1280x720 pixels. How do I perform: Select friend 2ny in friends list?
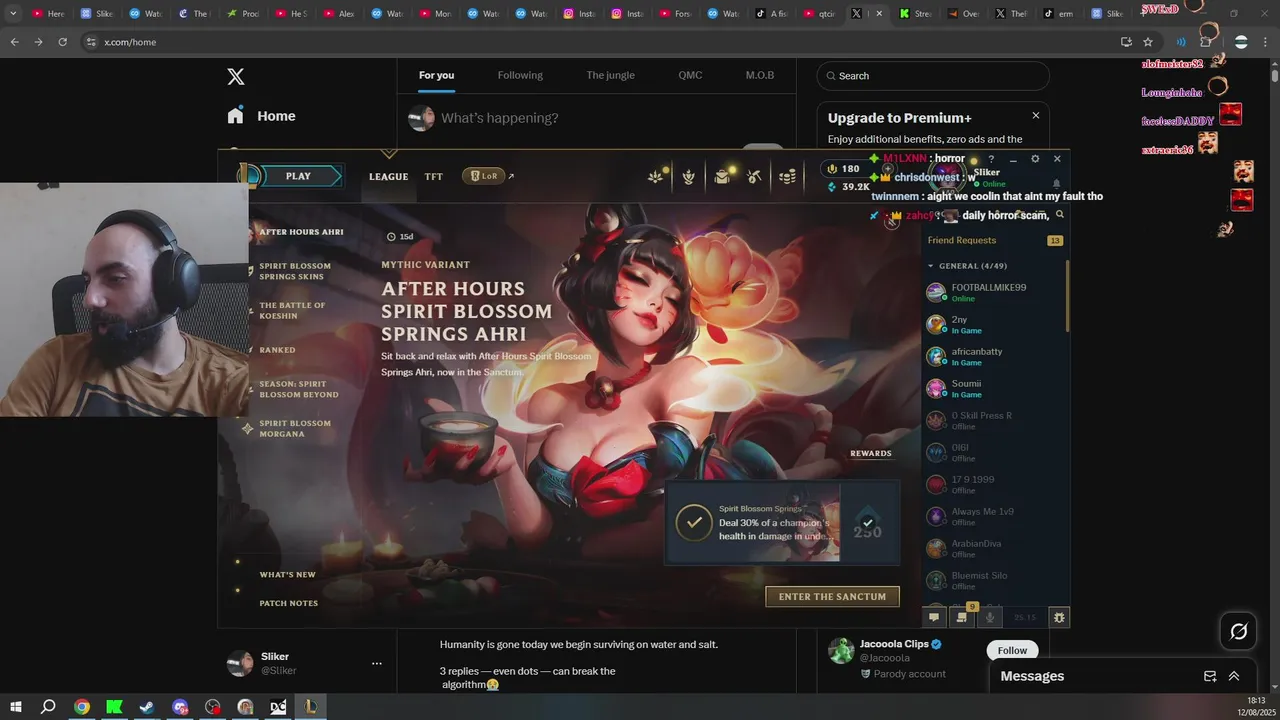click(994, 324)
